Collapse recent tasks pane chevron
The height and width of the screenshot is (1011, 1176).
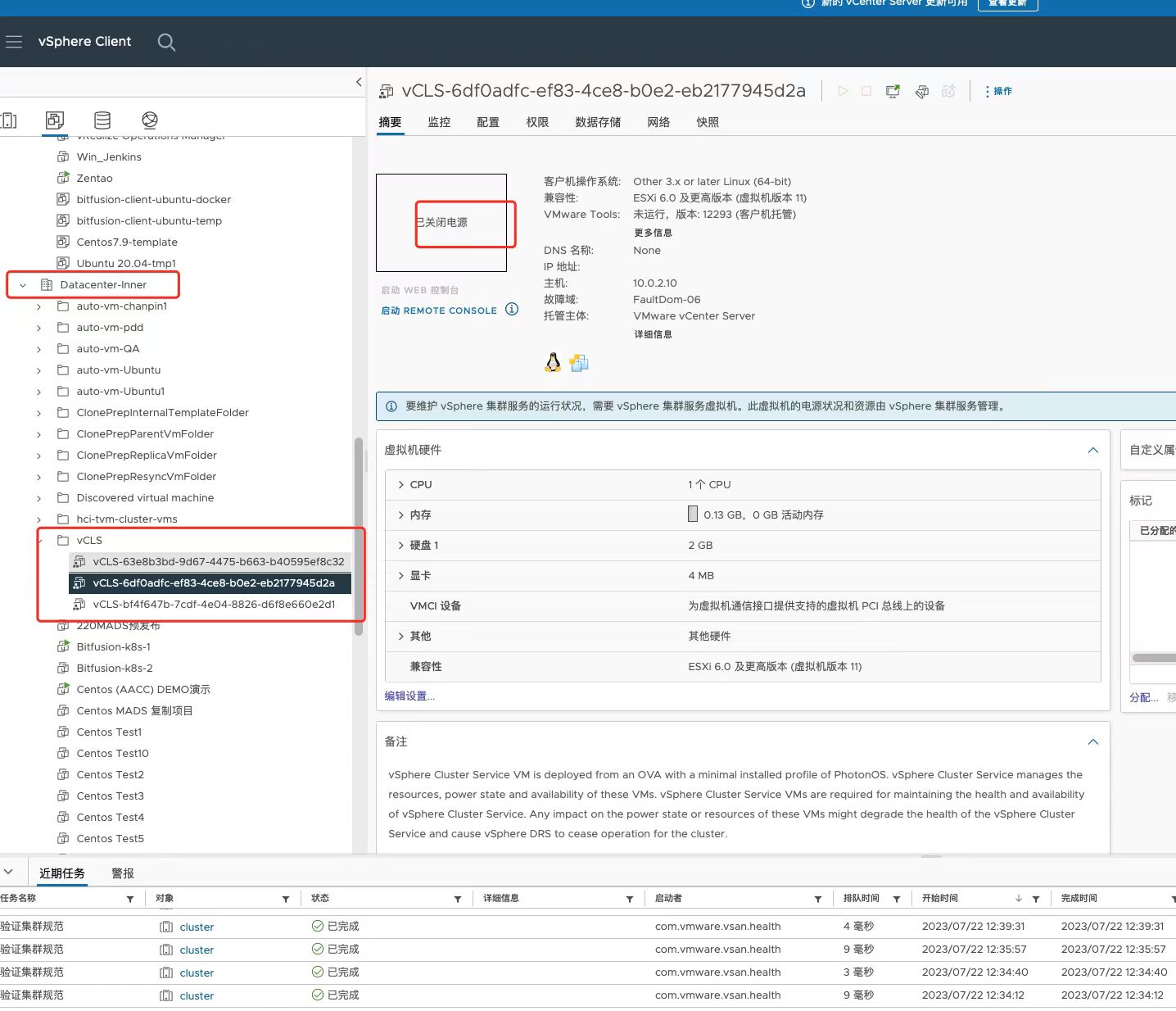8,873
